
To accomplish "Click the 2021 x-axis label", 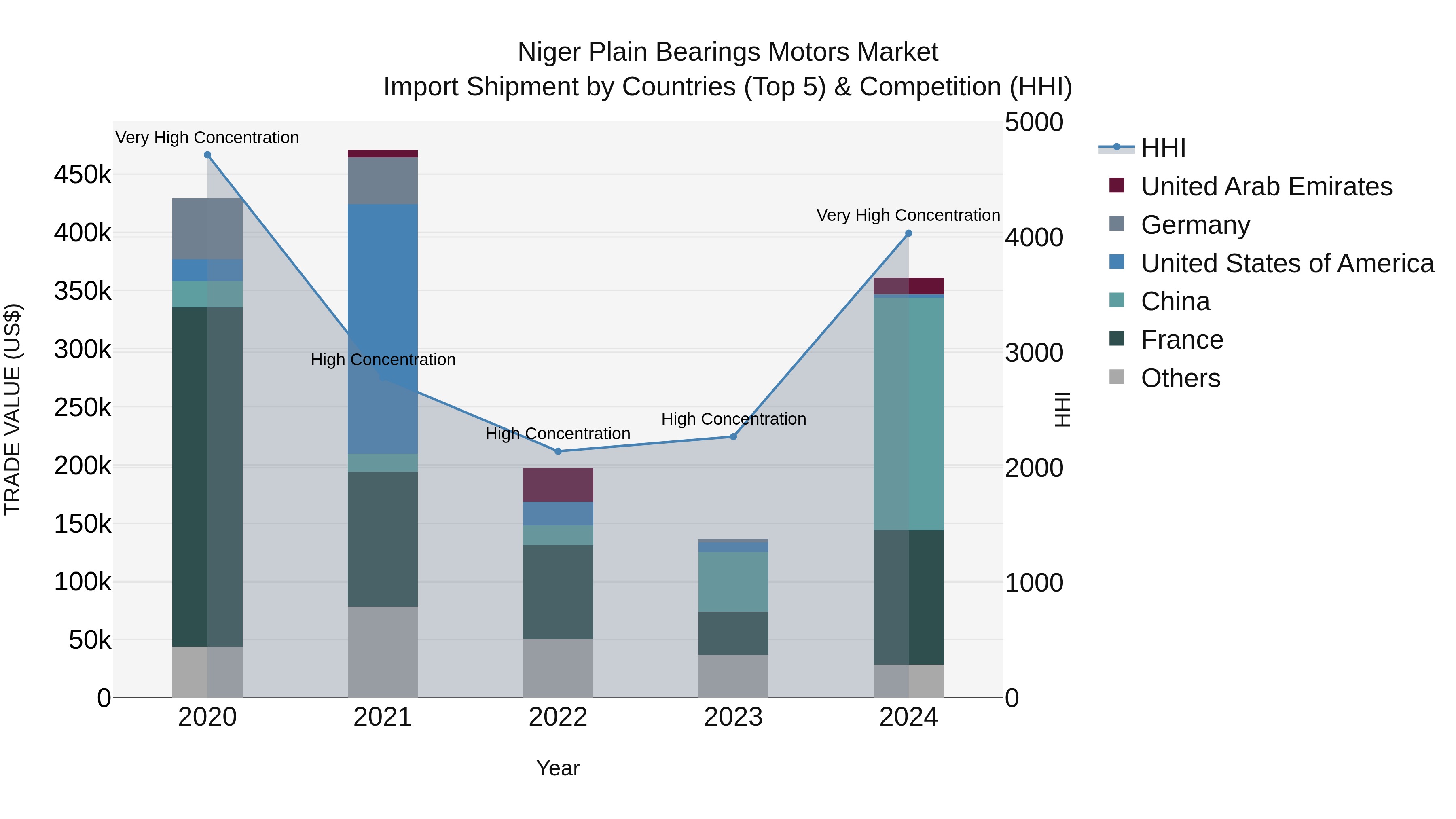I will (x=383, y=717).
